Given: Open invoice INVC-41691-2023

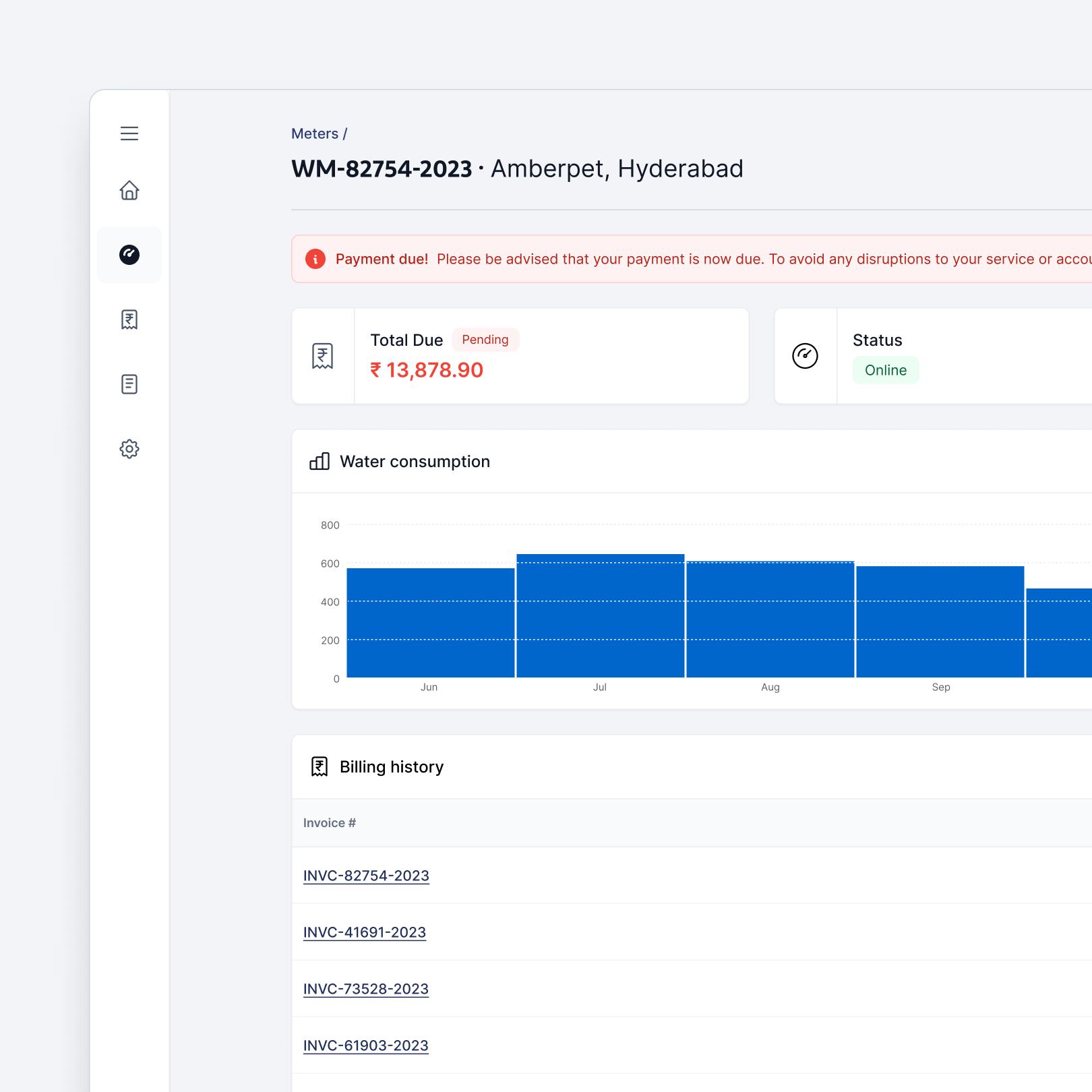Looking at the screenshot, I should [x=365, y=932].
